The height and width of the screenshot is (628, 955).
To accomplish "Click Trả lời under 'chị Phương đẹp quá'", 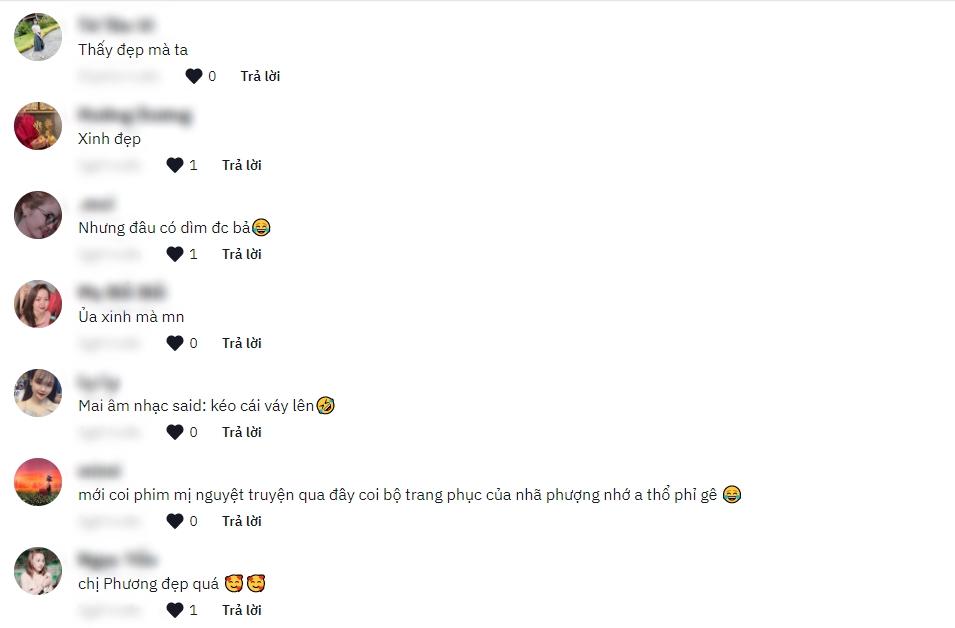I will [x=242, y=610].
